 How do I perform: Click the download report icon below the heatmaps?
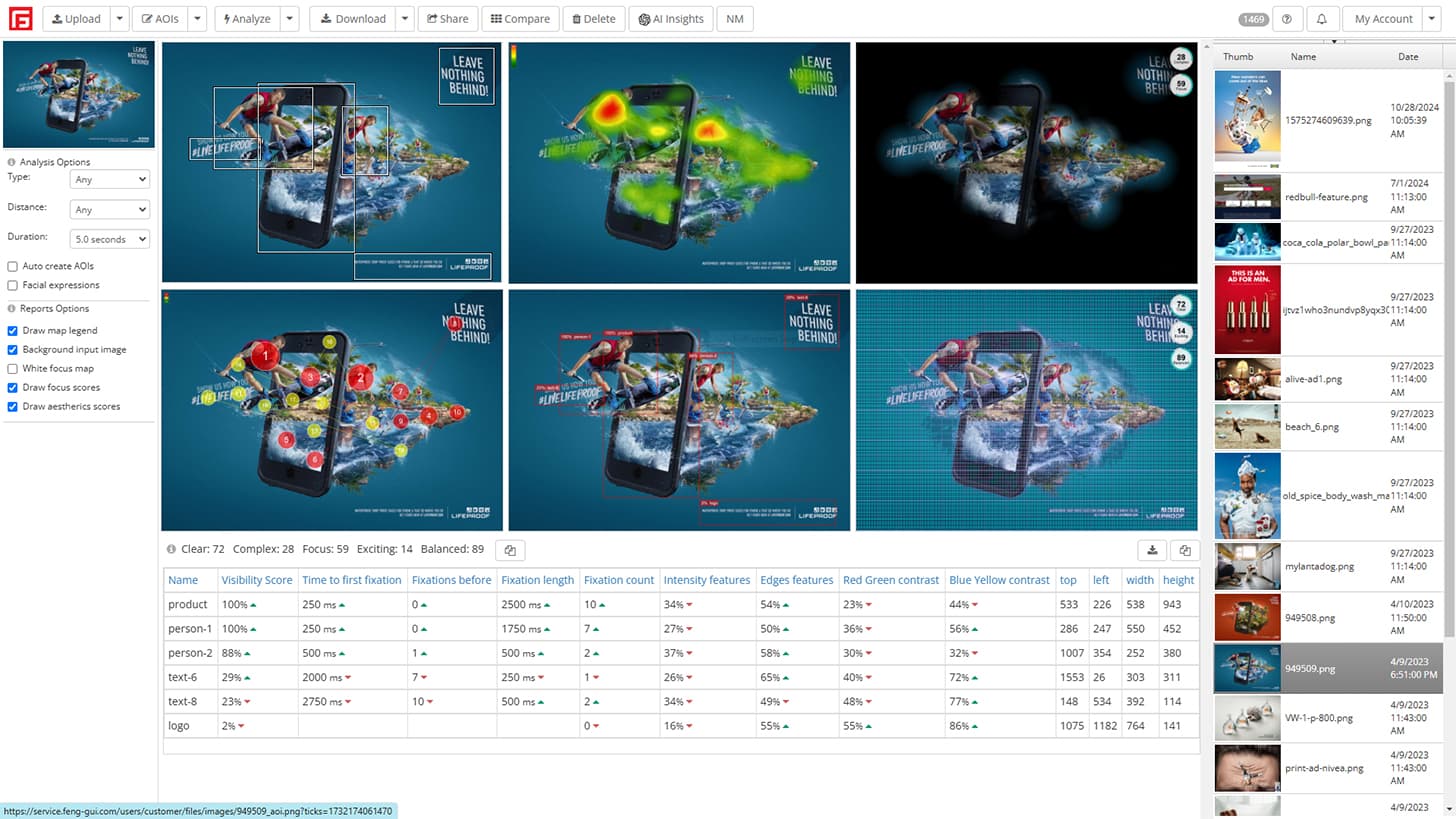[x=1151, y=549]
